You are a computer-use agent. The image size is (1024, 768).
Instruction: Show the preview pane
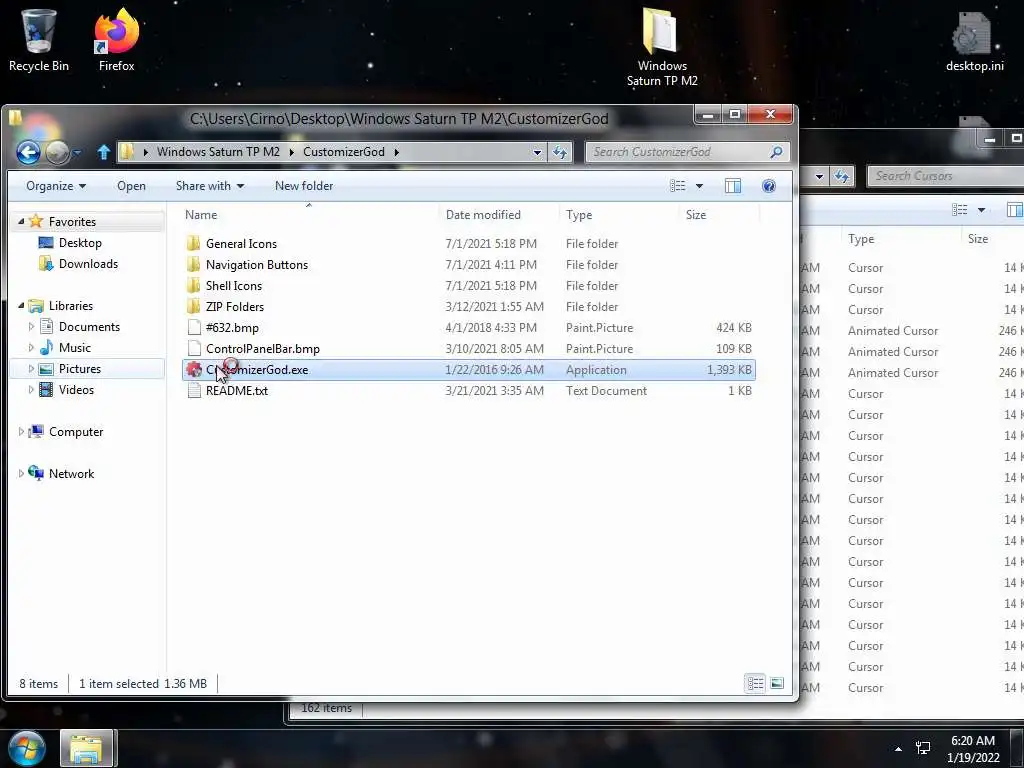[733, 186]
